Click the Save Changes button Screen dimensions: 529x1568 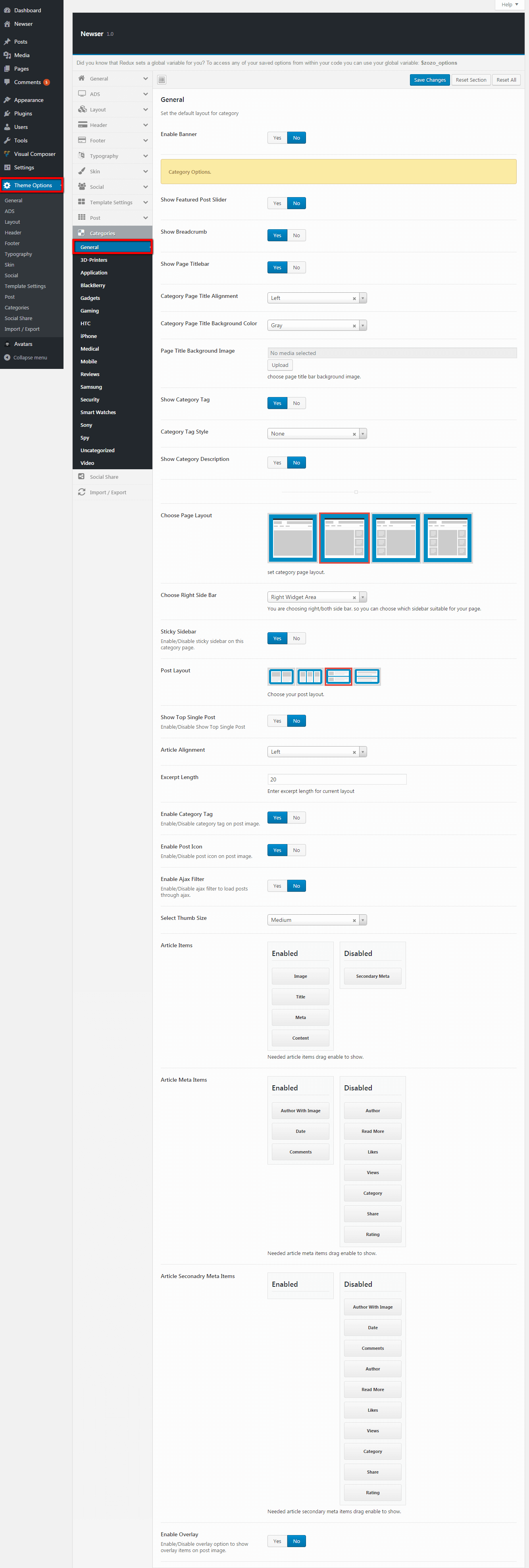pyautogui.click(x=429, y=80)
